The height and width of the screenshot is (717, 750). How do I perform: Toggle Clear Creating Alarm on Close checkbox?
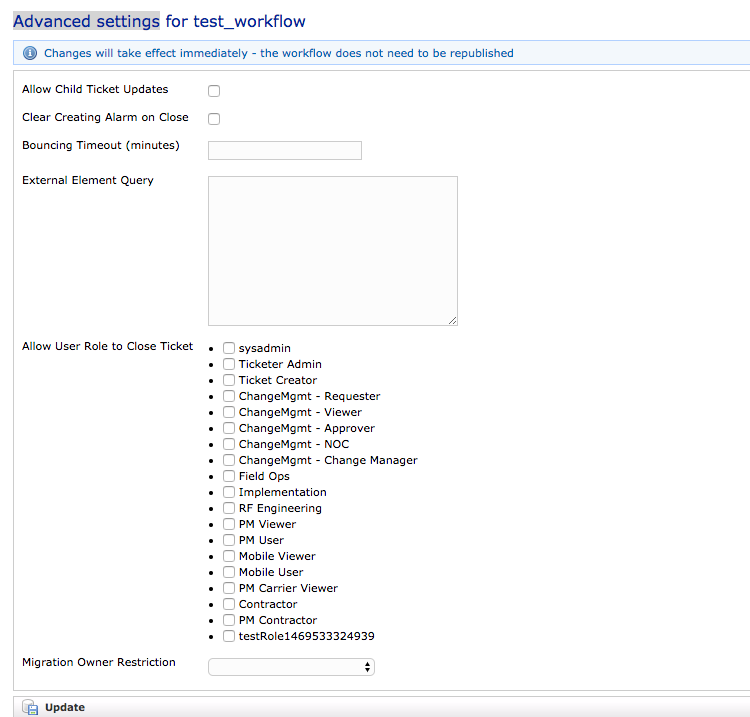pyautogui.click(x=214, y=119)
